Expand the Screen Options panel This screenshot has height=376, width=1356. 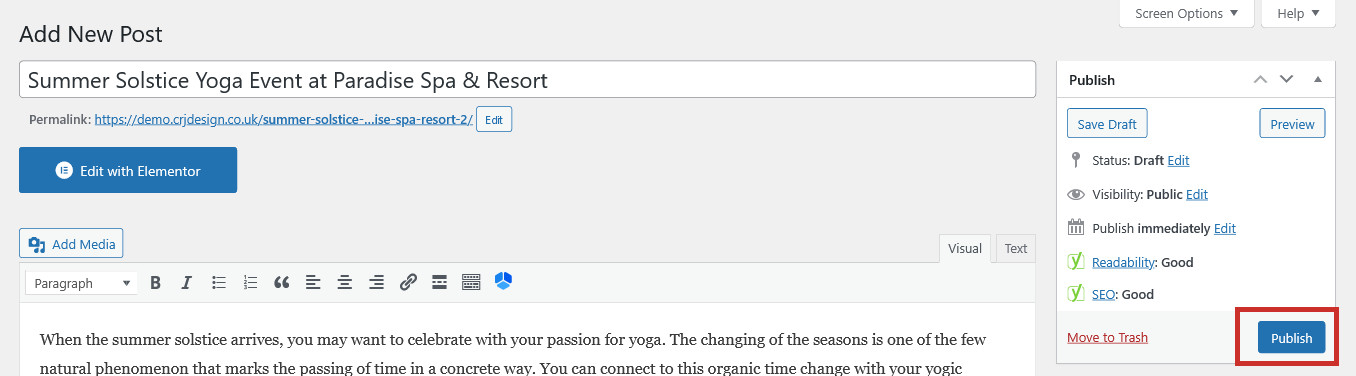pyautogui.click(x=1186, y=13)
